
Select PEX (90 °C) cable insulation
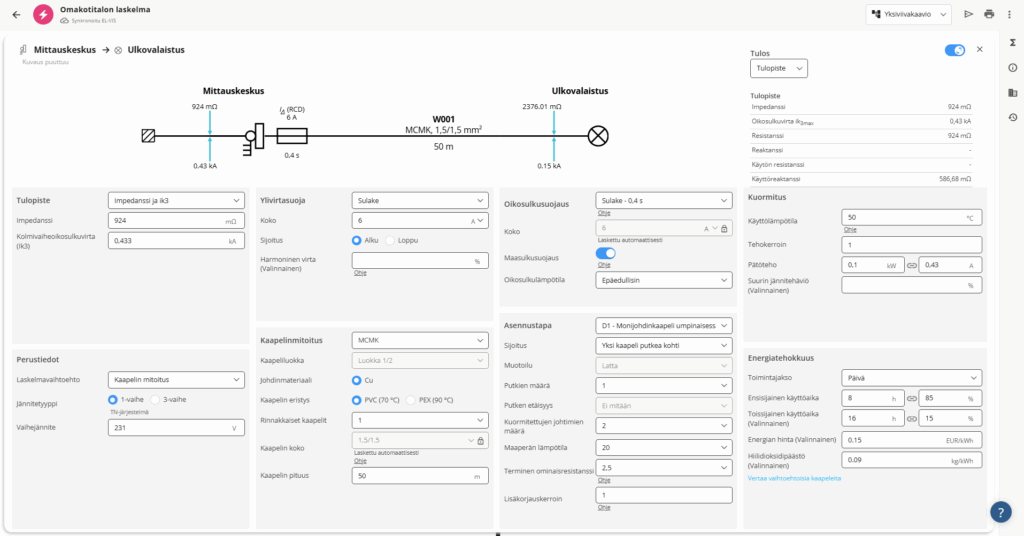pyautogui.click(x=410, y=400)
